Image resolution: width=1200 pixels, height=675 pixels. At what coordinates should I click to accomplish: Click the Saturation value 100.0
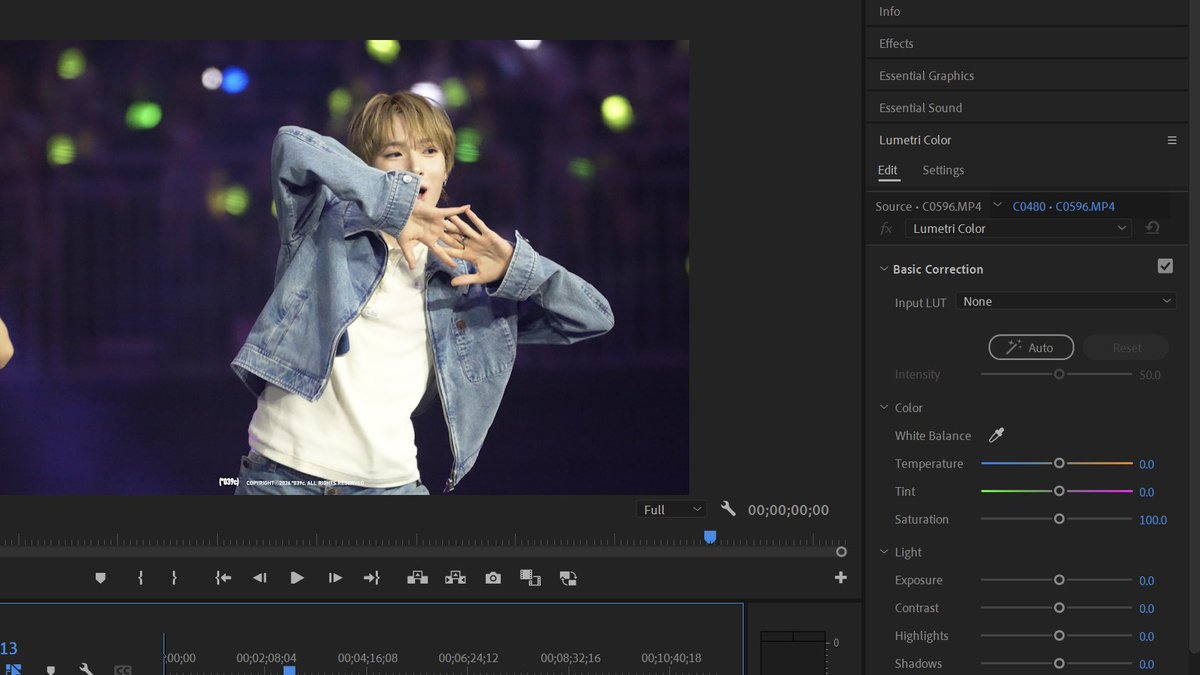(x=1153, y=520)
